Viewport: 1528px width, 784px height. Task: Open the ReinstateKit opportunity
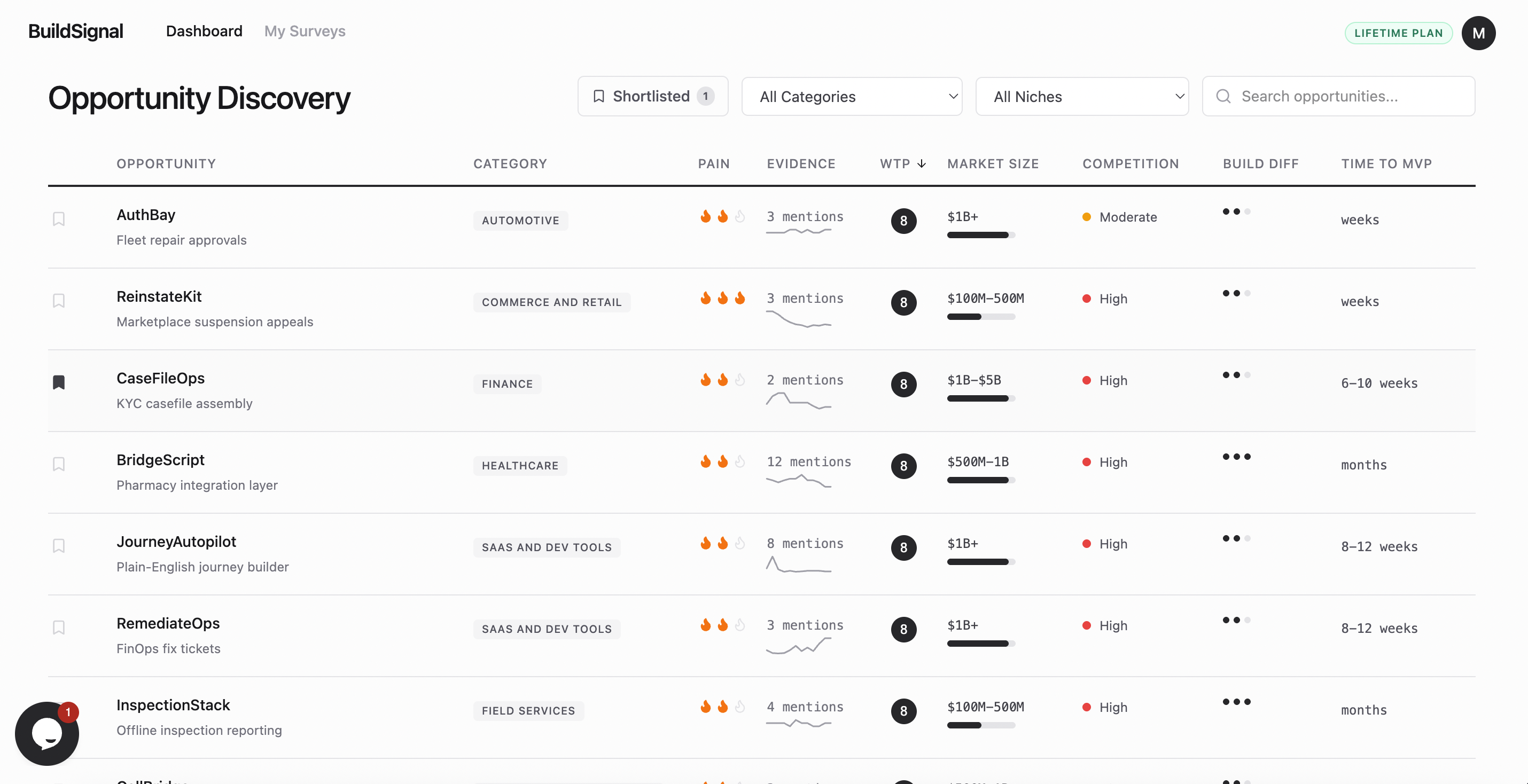tap(159, 296)
